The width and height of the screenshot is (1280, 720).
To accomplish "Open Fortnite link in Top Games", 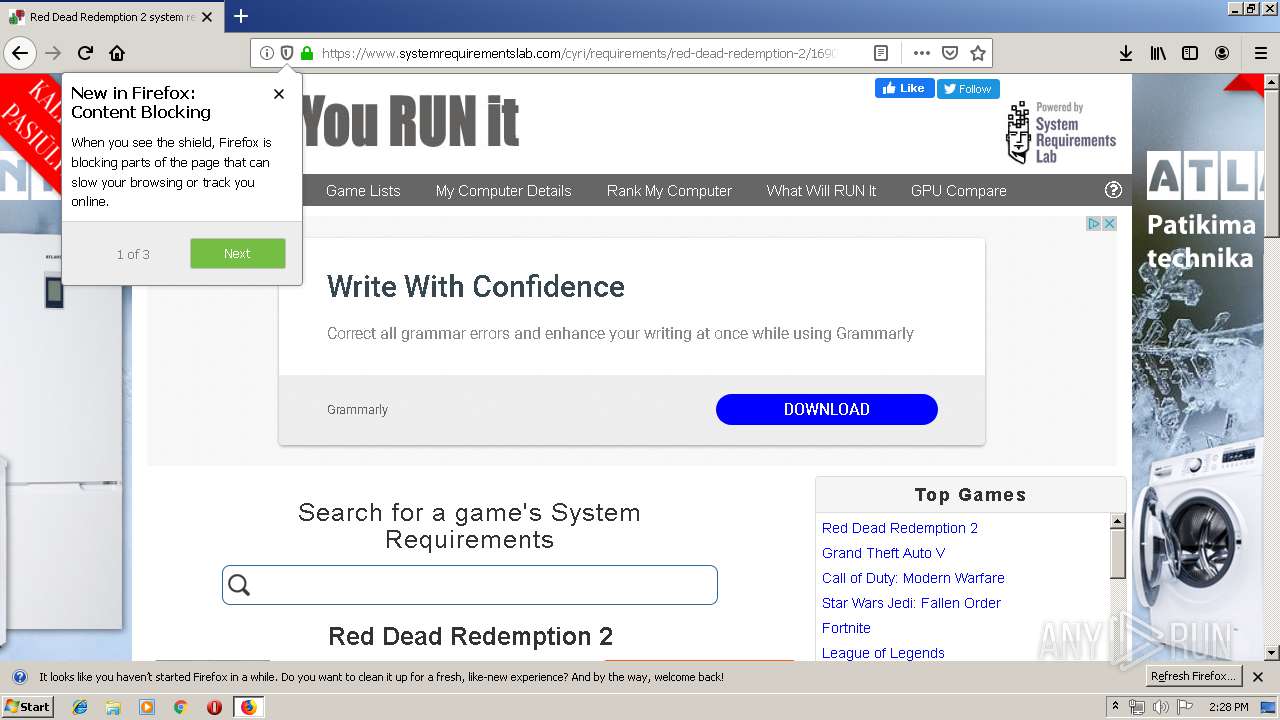I will (846, 628).
